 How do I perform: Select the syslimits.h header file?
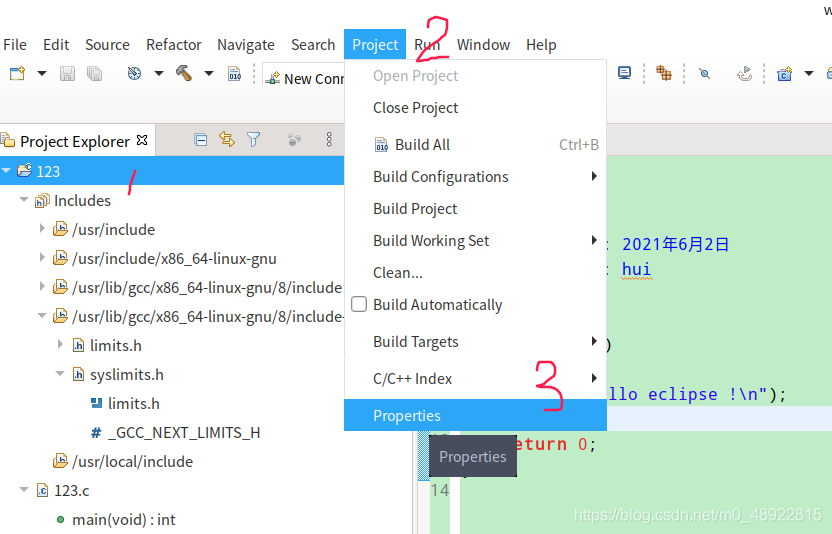(x=126, y=375)
